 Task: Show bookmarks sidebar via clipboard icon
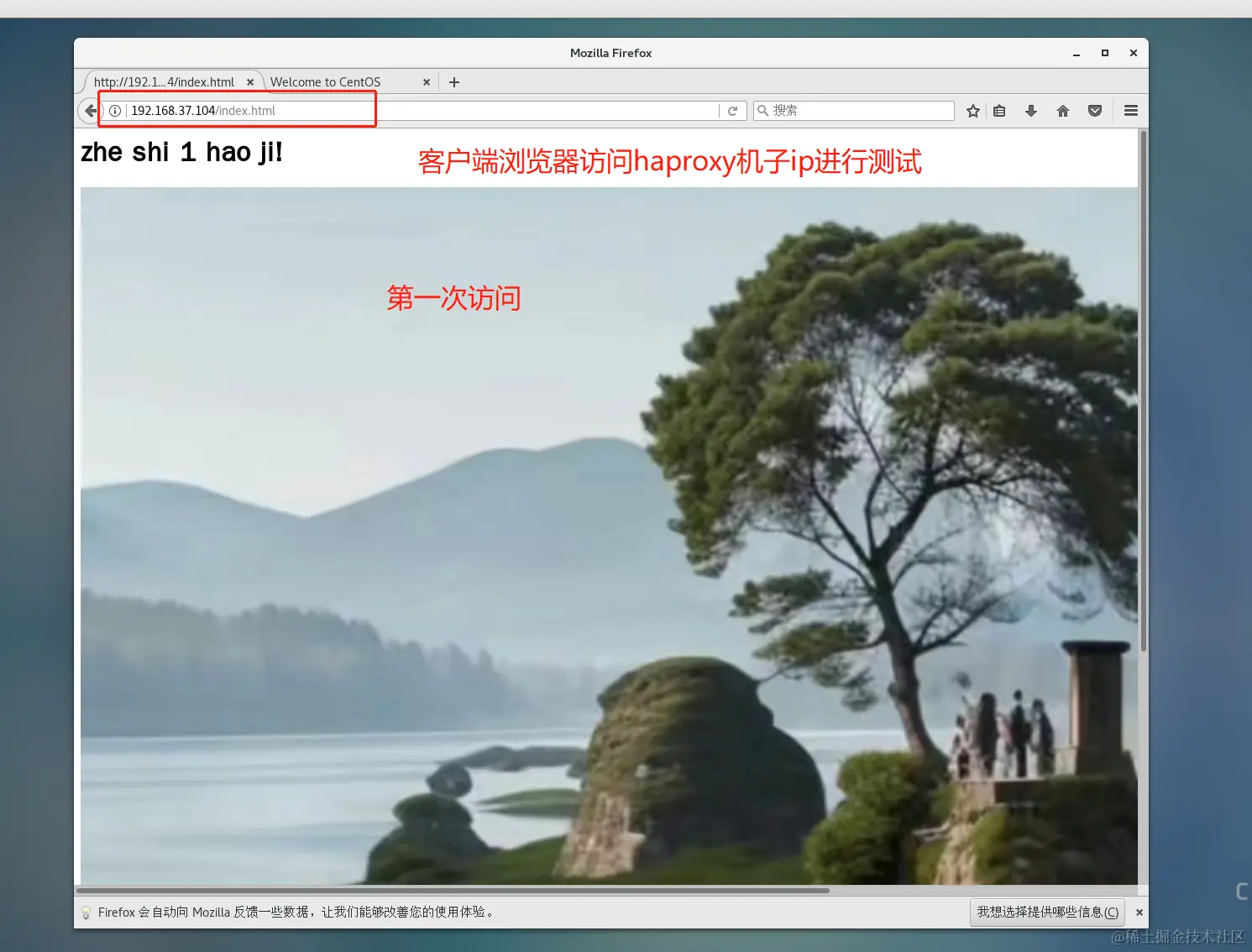(x=999, y=110)
